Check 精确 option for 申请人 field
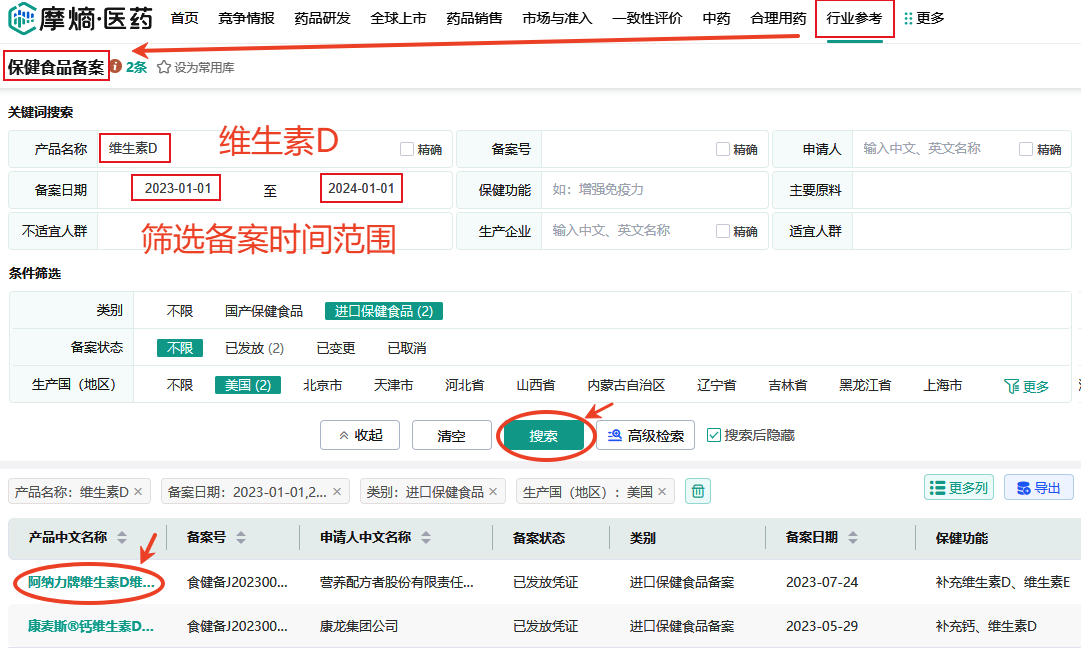 pos(1026,149)
